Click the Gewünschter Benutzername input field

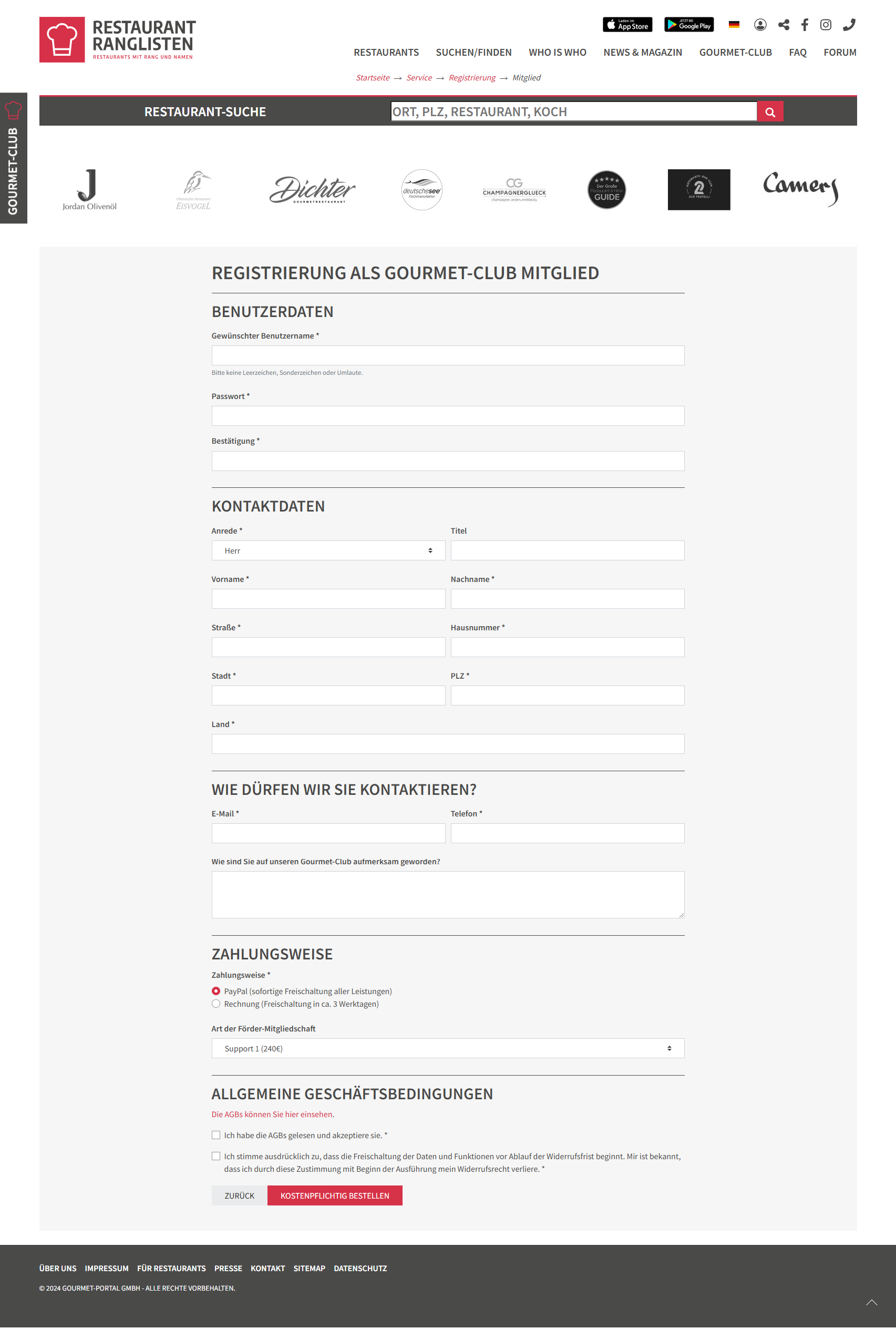[447, 355]
